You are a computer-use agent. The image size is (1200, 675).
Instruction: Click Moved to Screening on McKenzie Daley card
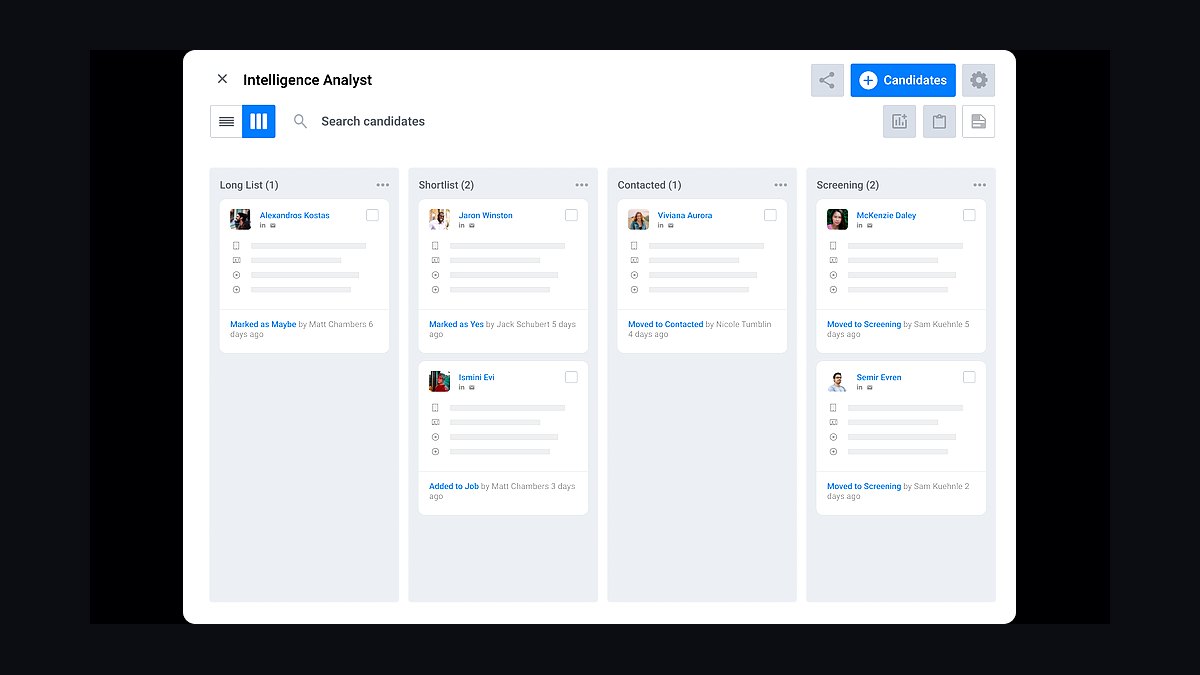(x=864, y=324)
